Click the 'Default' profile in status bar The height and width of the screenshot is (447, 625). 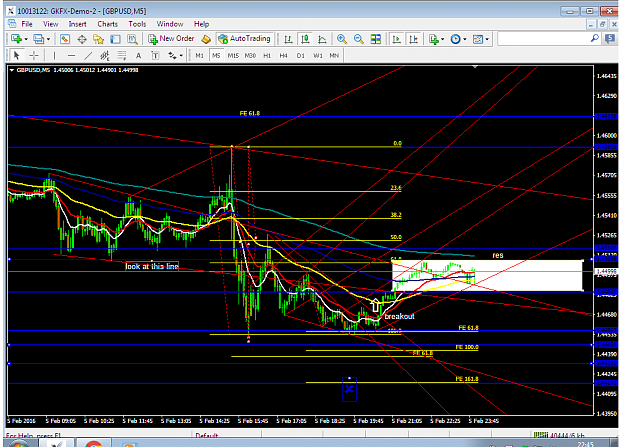point(206,435)
